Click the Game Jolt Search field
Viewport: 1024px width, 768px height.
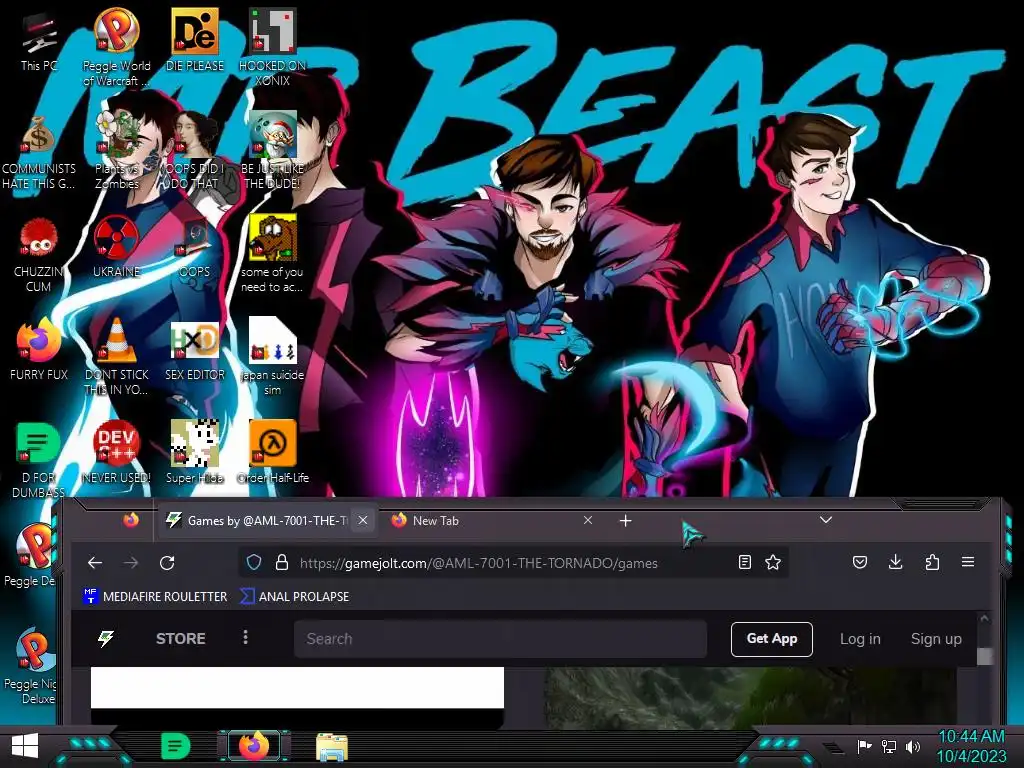tap(500, 639)
